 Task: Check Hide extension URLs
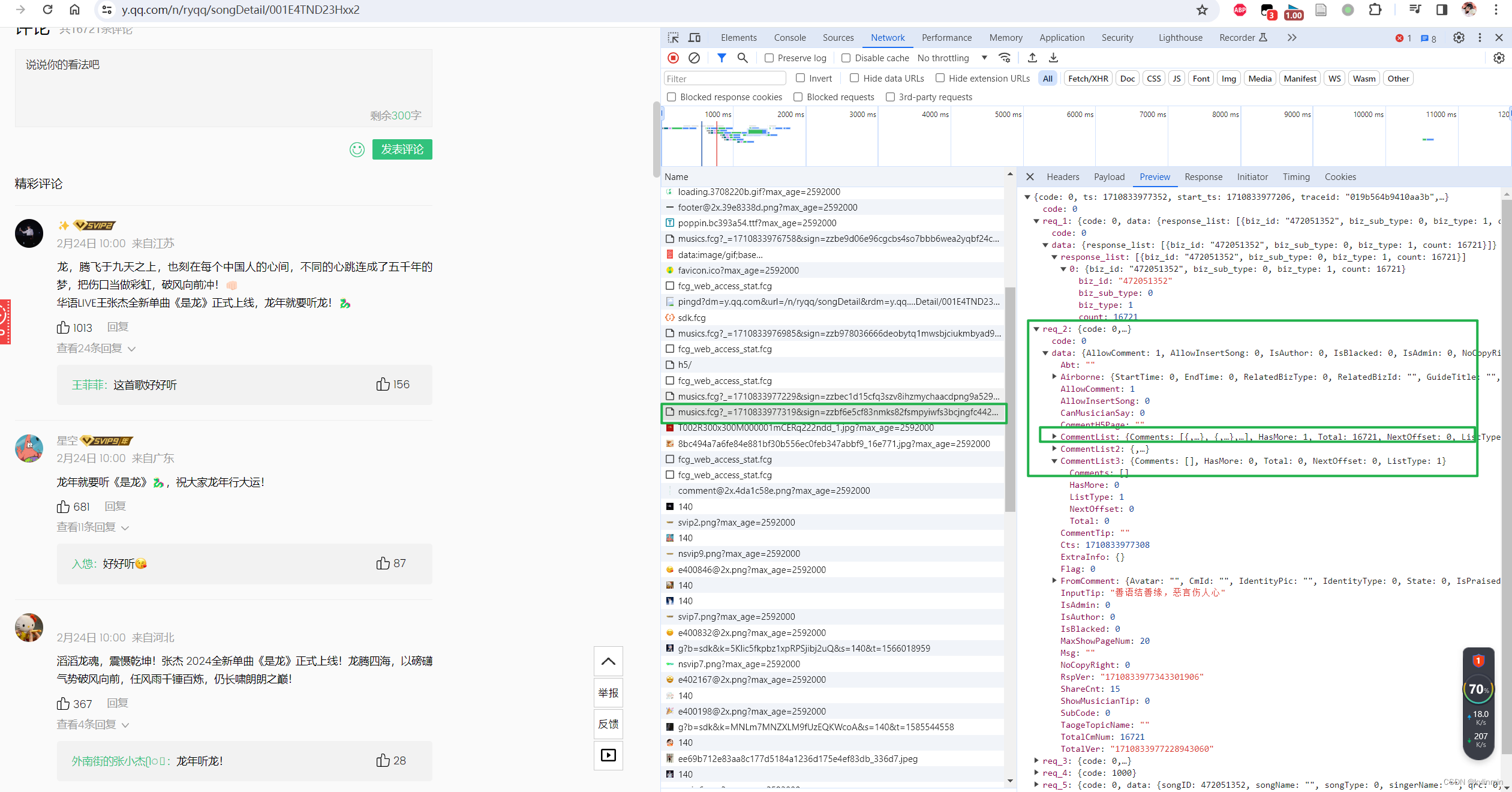click(x=940, y=78)
